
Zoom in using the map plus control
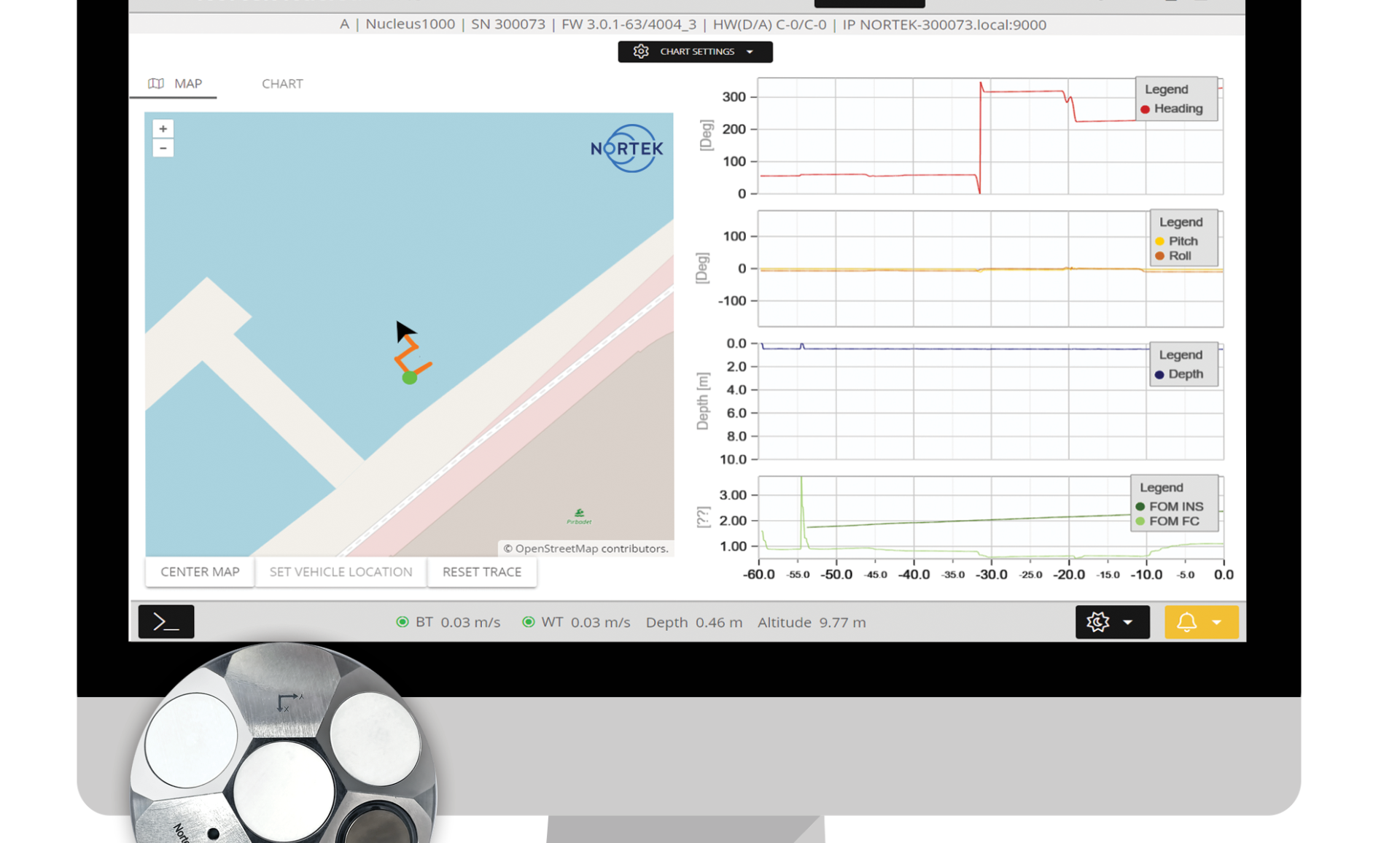coord(163,128)
